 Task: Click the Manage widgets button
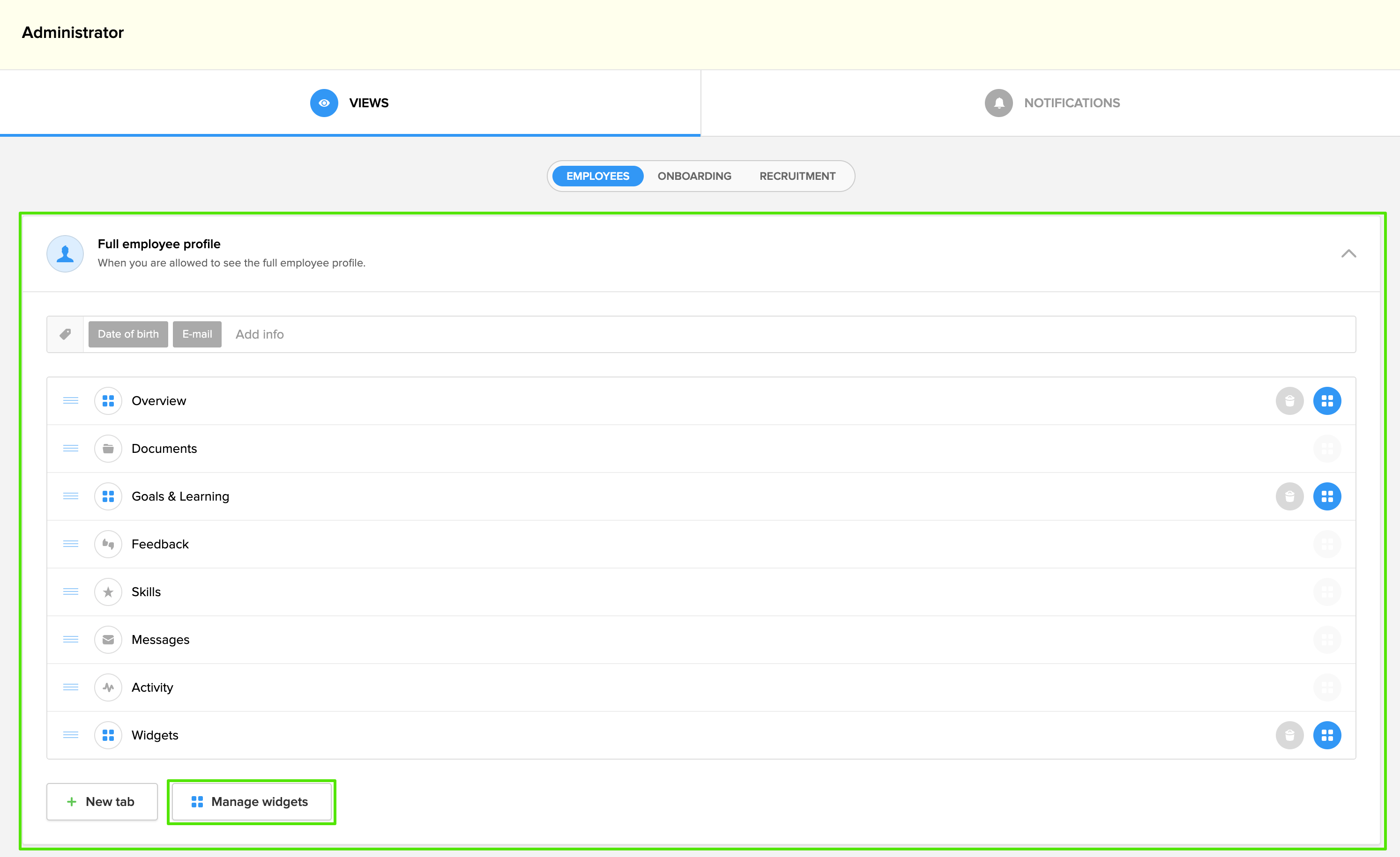pyautogui.click(x=251, y=801)
